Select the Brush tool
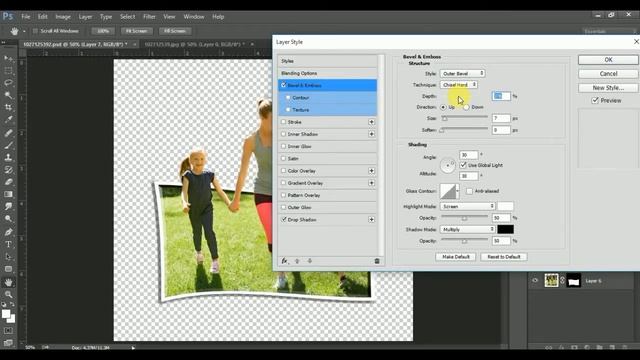Screen dimensions: 640x360 coord(8,145)
